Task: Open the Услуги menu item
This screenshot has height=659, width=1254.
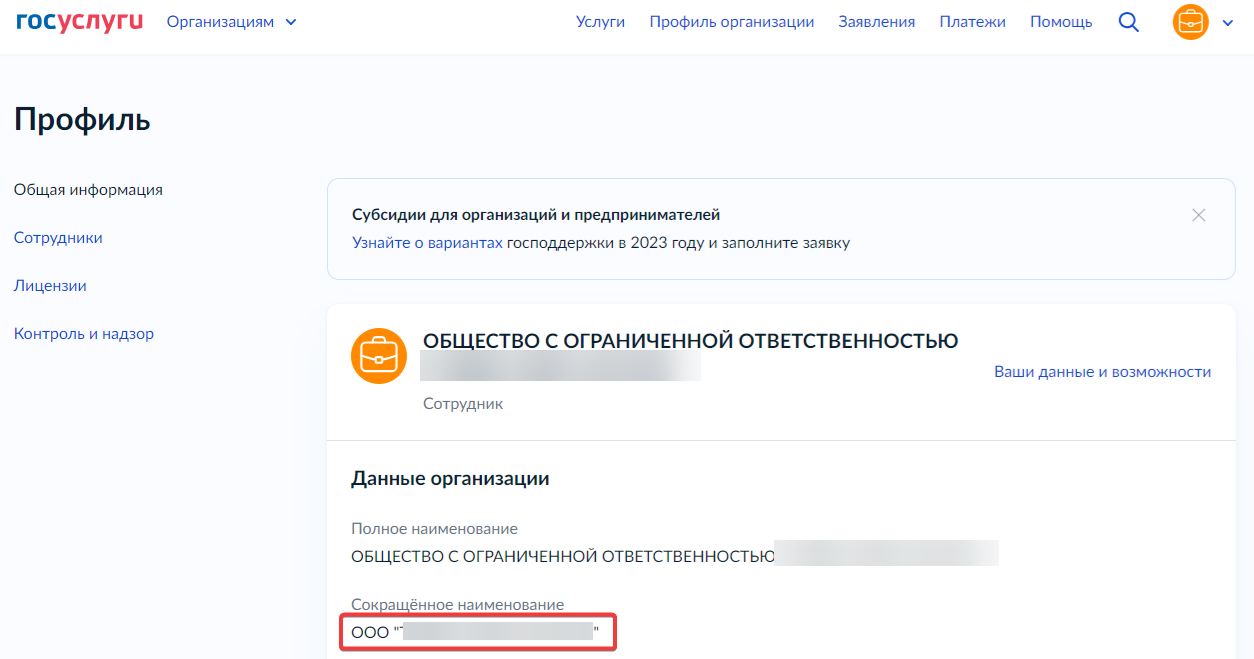Action: pyautogui.click(x=600, y=22)
